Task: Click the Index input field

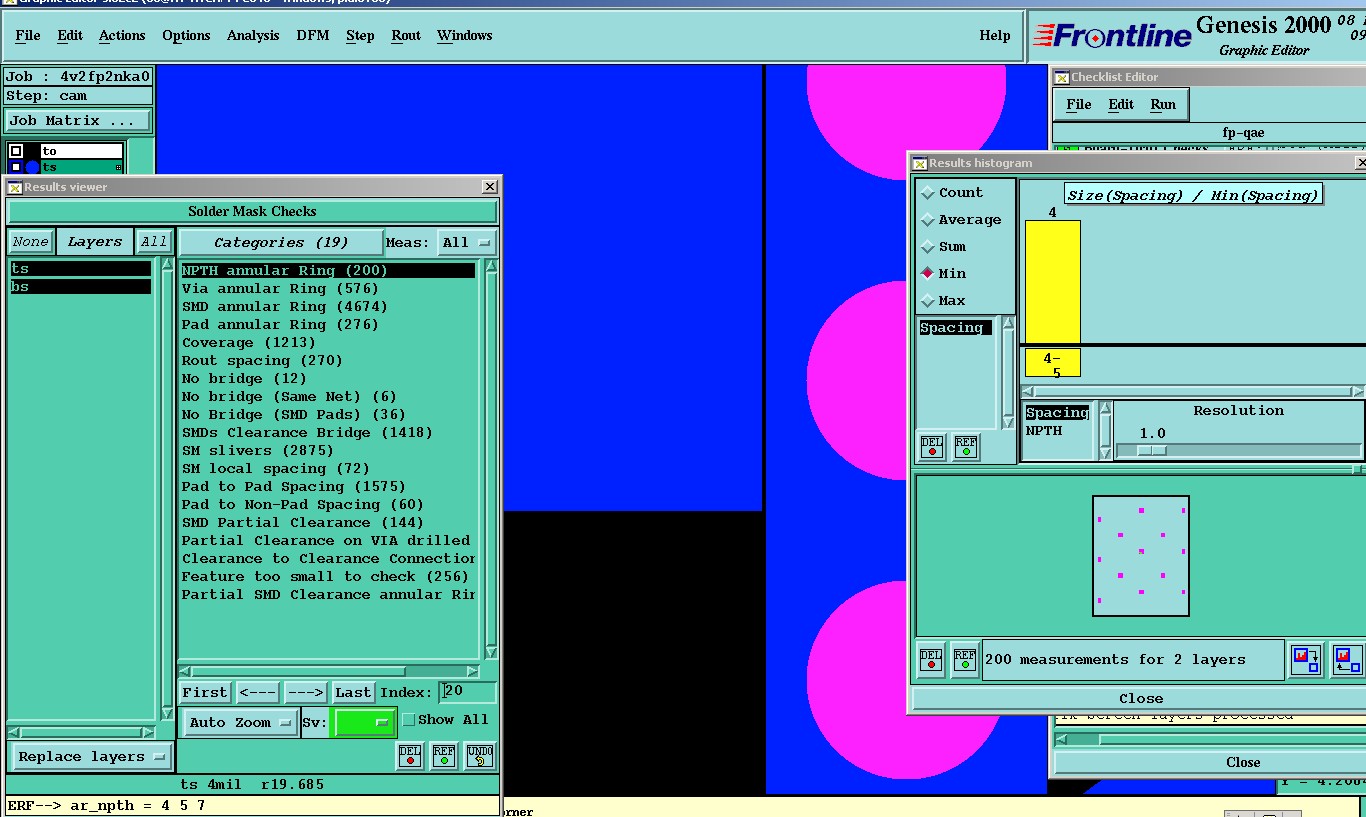Action: pos(468,692)
